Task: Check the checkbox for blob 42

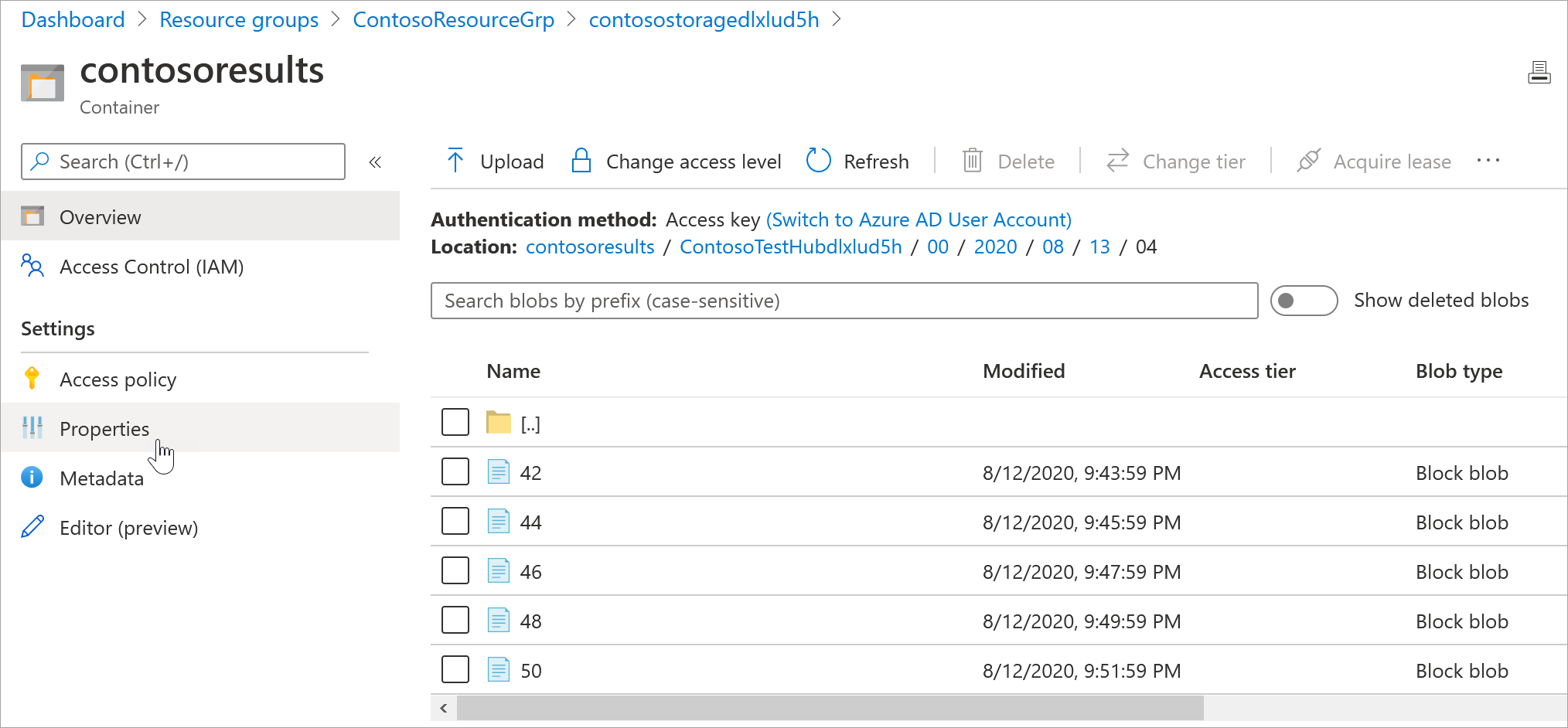Action: (455, 472)
